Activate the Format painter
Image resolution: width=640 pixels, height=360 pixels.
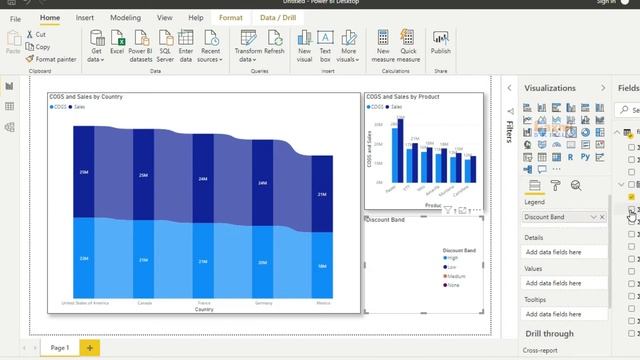(51, 59)
